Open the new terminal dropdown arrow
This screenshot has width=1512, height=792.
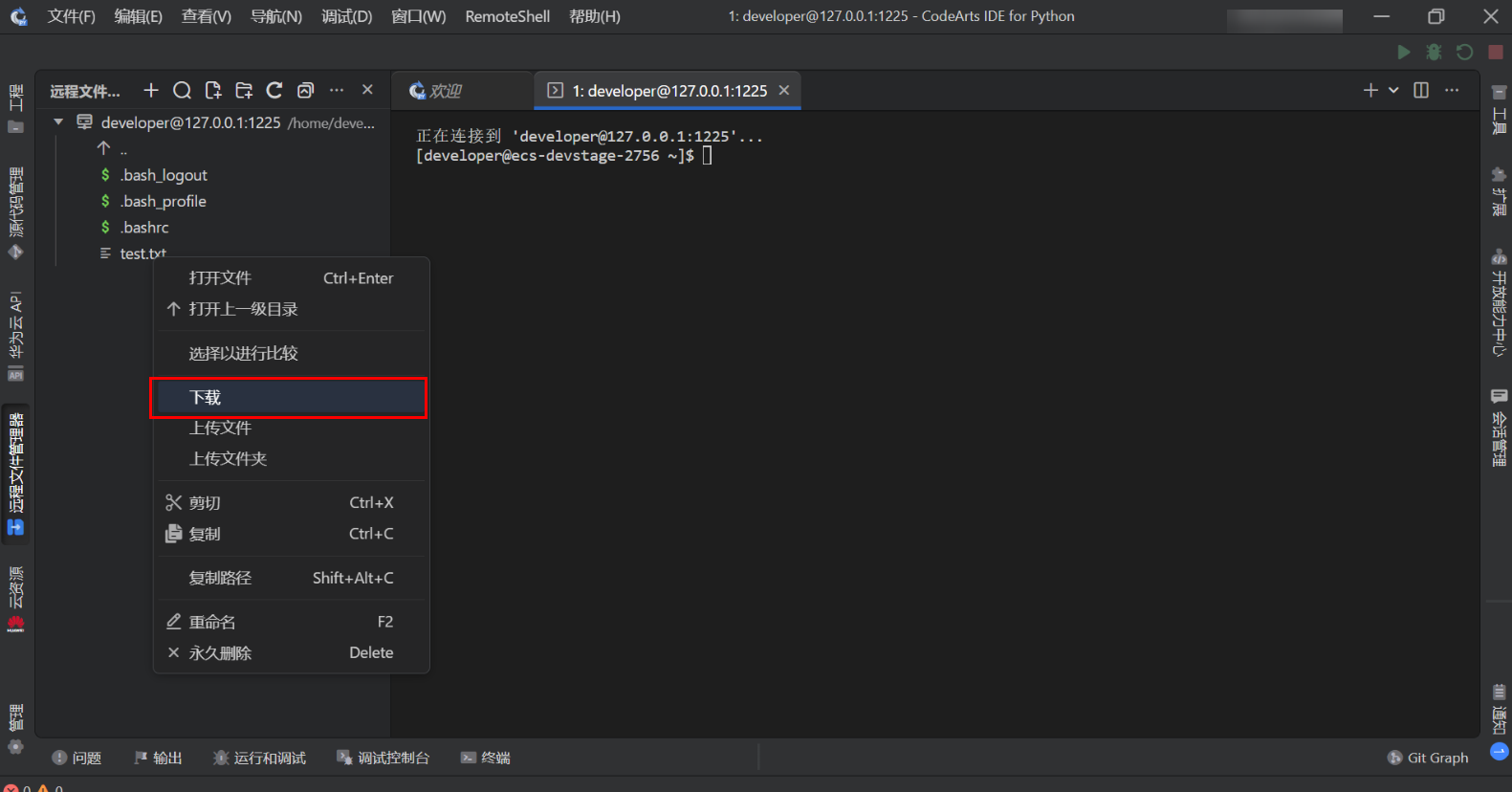1393,90
